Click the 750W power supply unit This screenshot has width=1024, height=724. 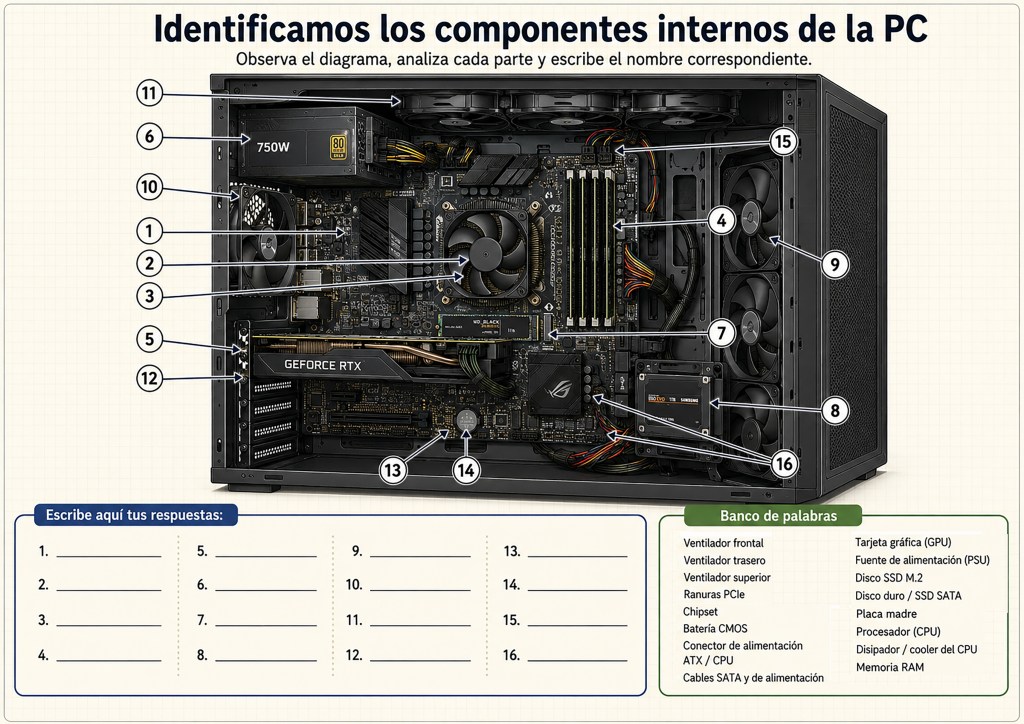point(307,145)
